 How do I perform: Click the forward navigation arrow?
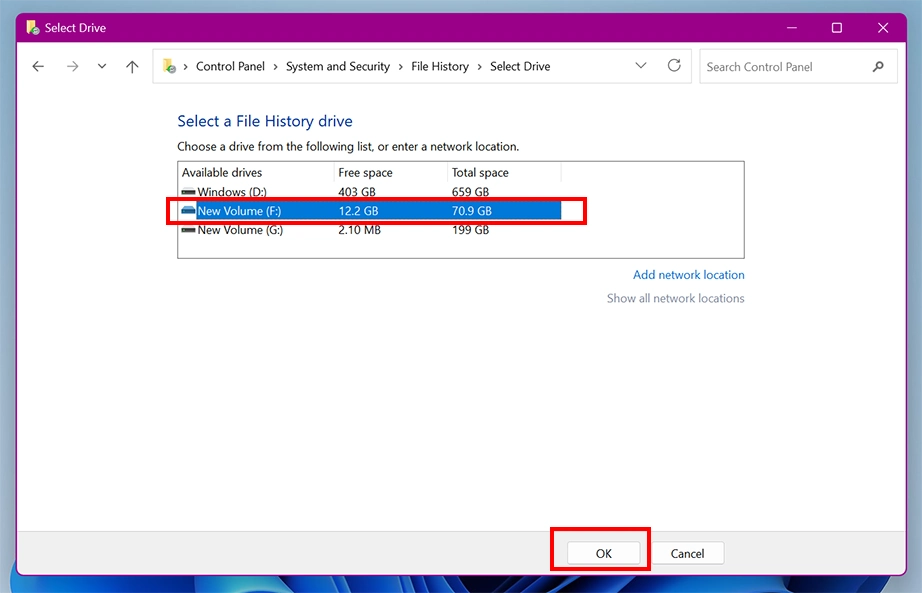tap(72, 66)
